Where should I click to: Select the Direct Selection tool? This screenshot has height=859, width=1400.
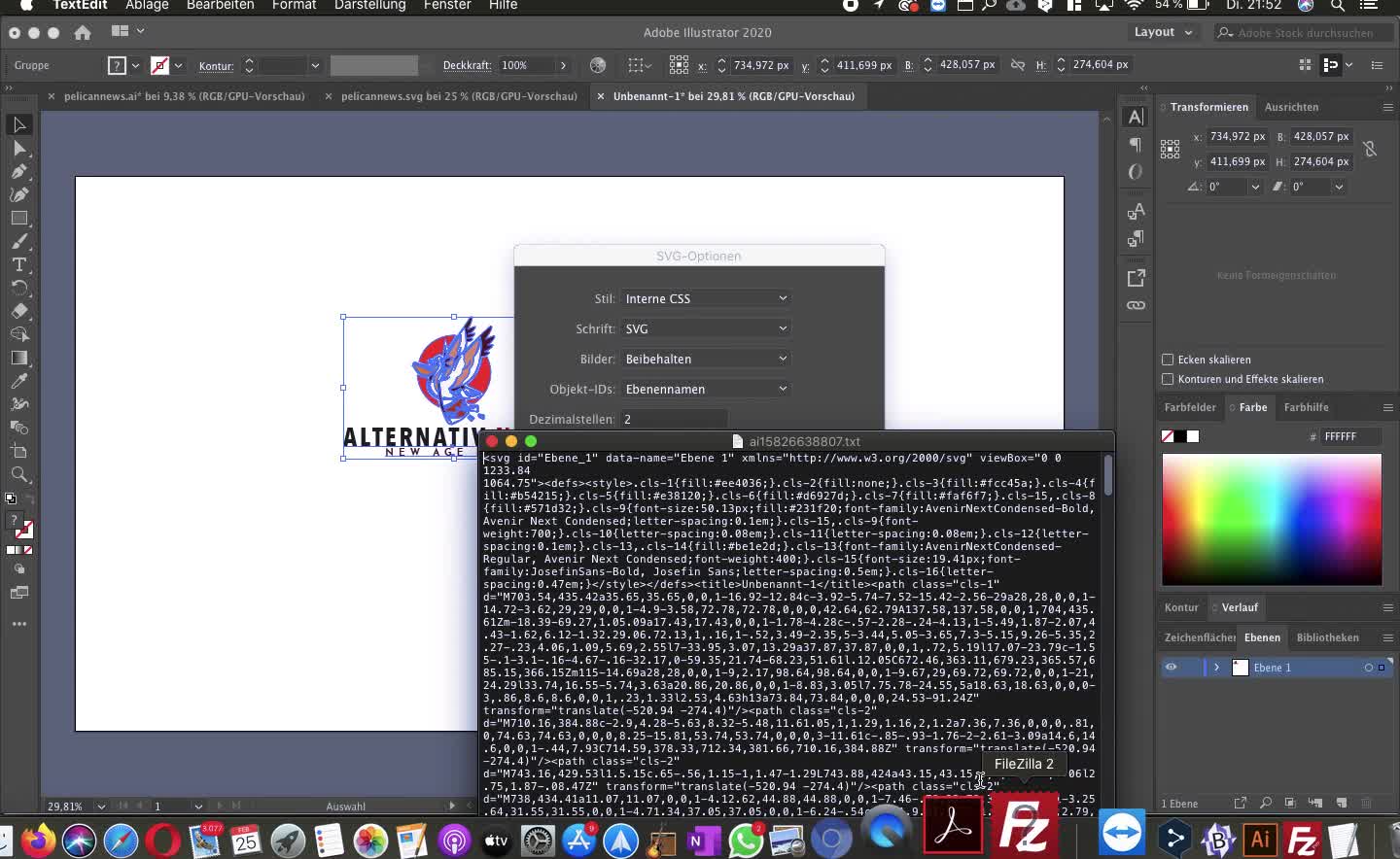(19, 148)
